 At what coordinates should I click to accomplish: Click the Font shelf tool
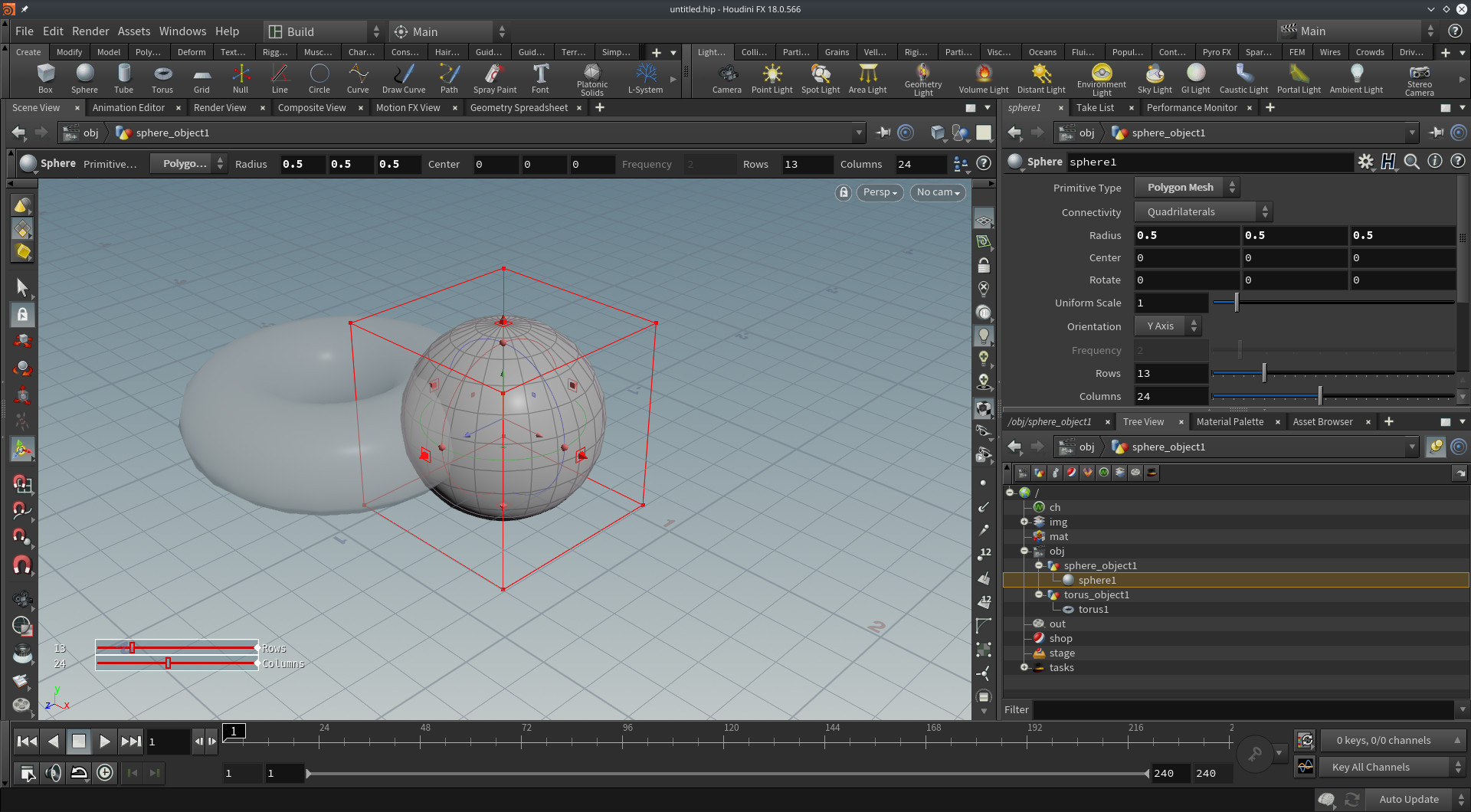tap(540, 79)
